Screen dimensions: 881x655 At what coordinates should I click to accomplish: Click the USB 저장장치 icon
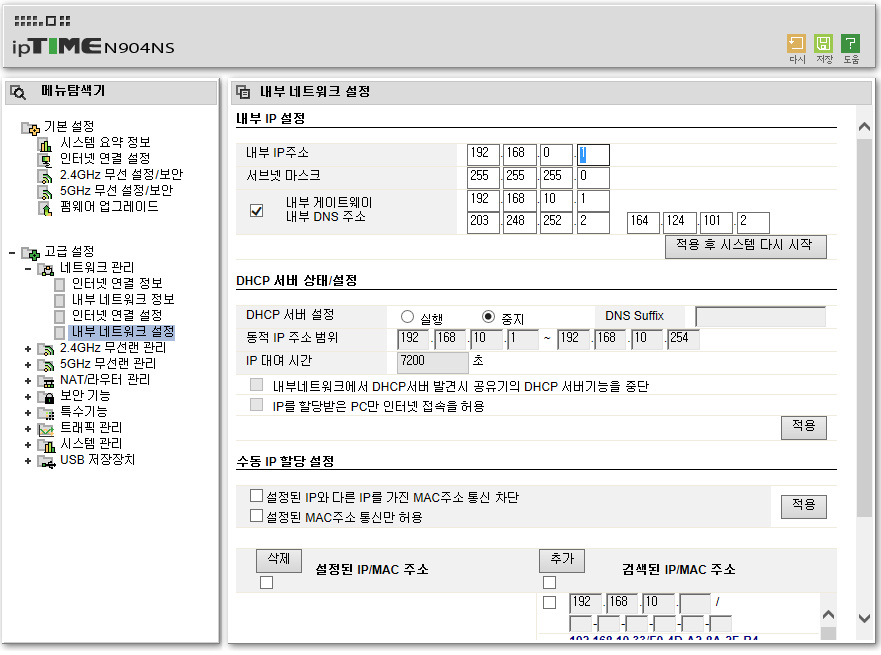point(46,461)
